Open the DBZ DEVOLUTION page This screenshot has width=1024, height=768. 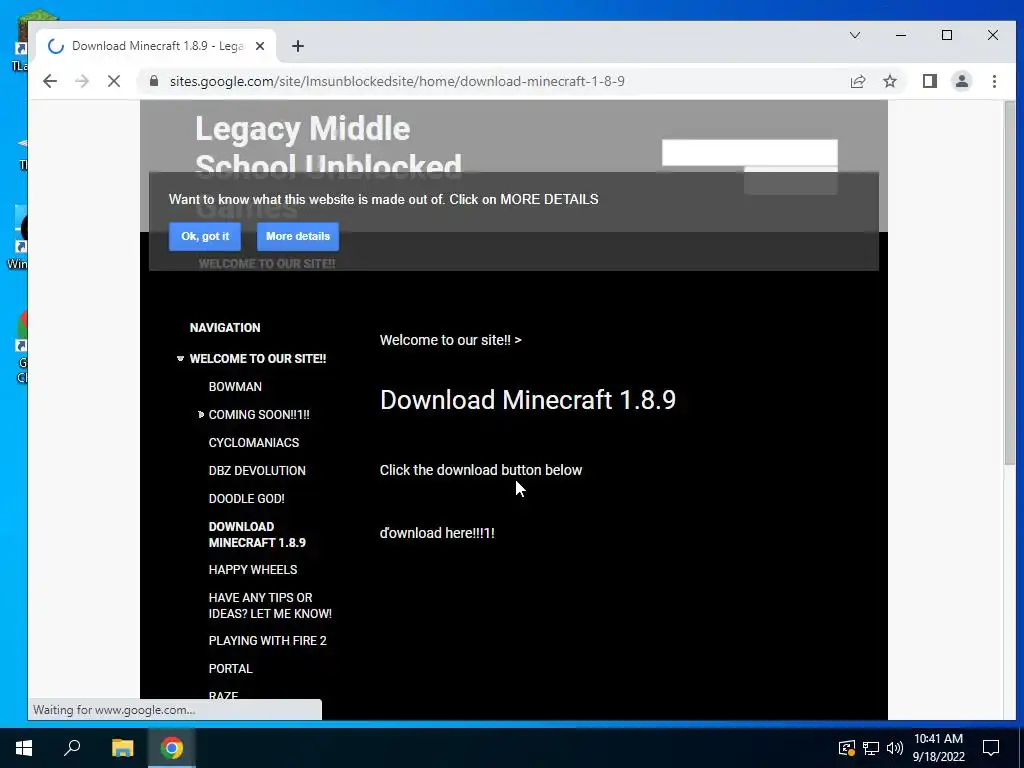(x=257, y=471)
